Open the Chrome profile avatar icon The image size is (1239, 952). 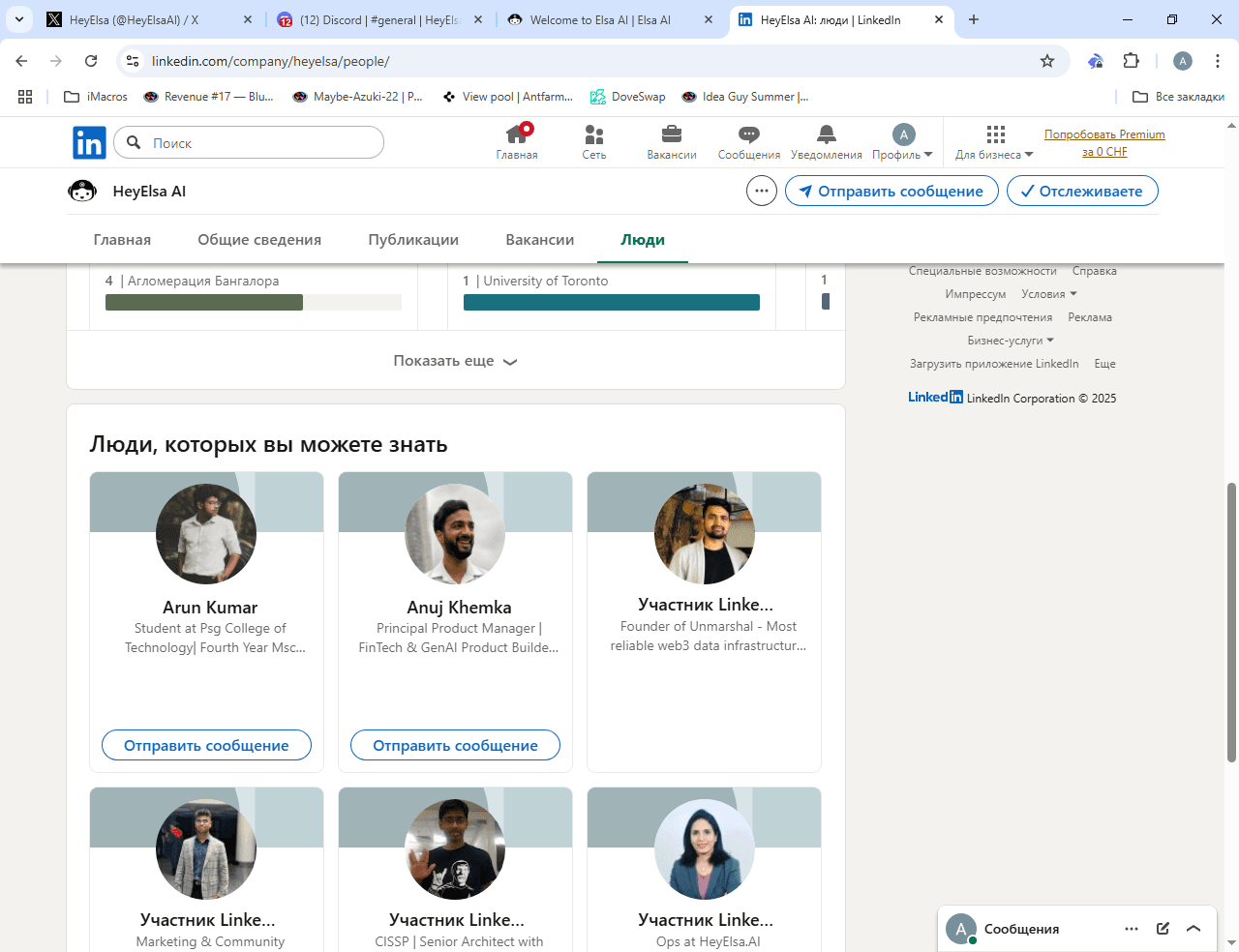tap(1183, 61)
